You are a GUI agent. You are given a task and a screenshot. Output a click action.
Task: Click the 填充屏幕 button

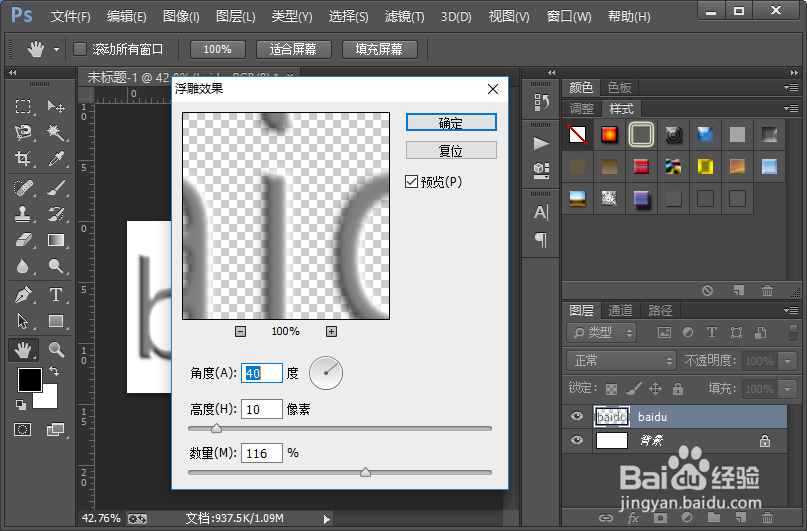point(379,49)
